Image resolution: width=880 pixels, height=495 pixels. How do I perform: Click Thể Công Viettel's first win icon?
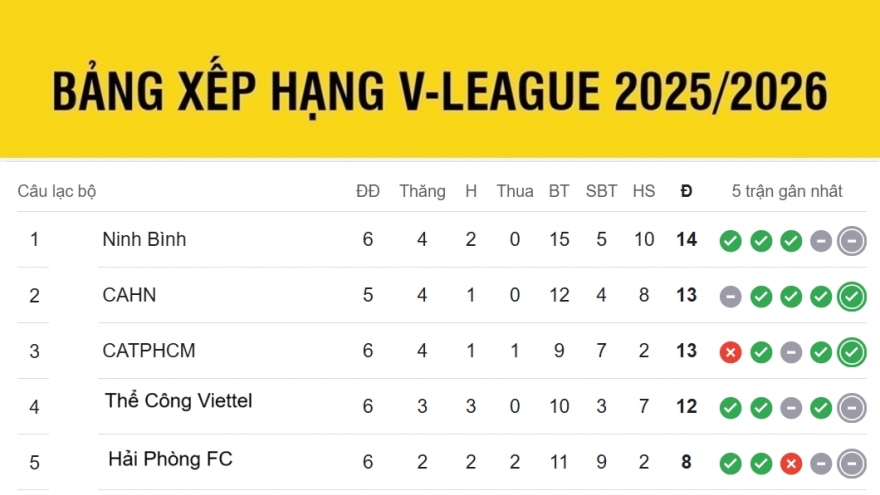coord(731,408)
